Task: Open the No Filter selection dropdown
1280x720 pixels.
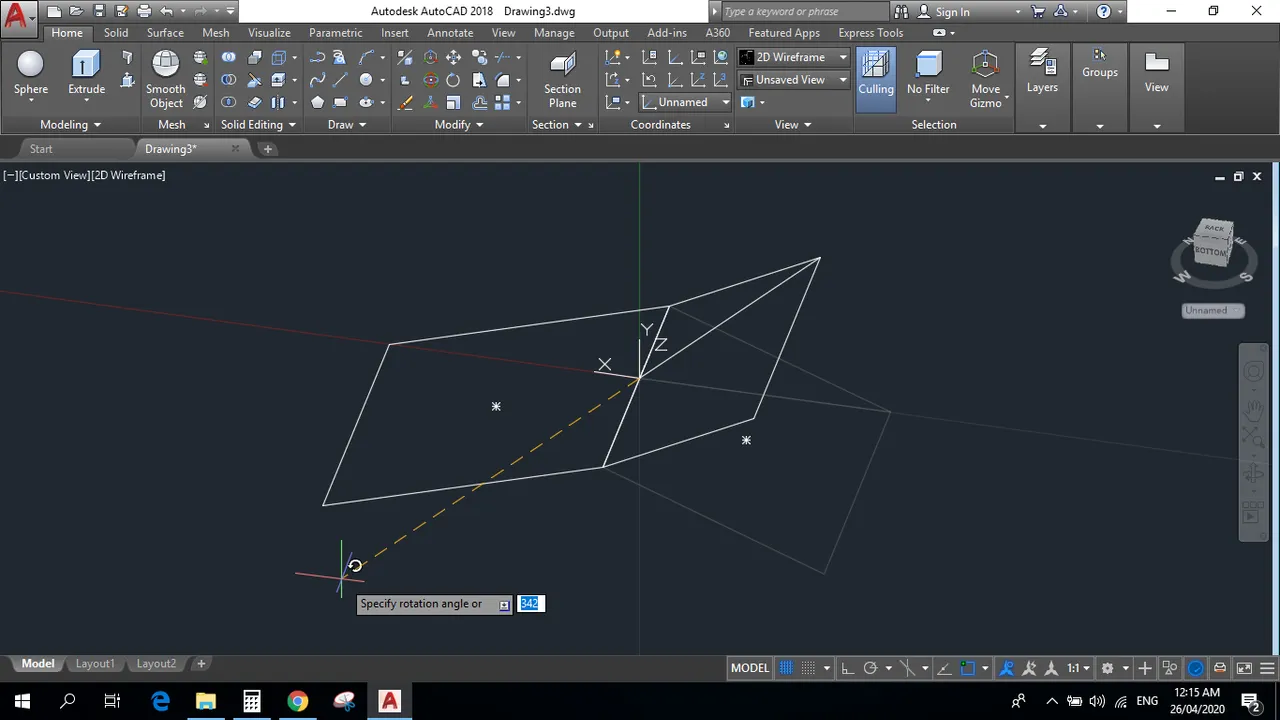Action: pyautogui.click(x=928, y=78)
